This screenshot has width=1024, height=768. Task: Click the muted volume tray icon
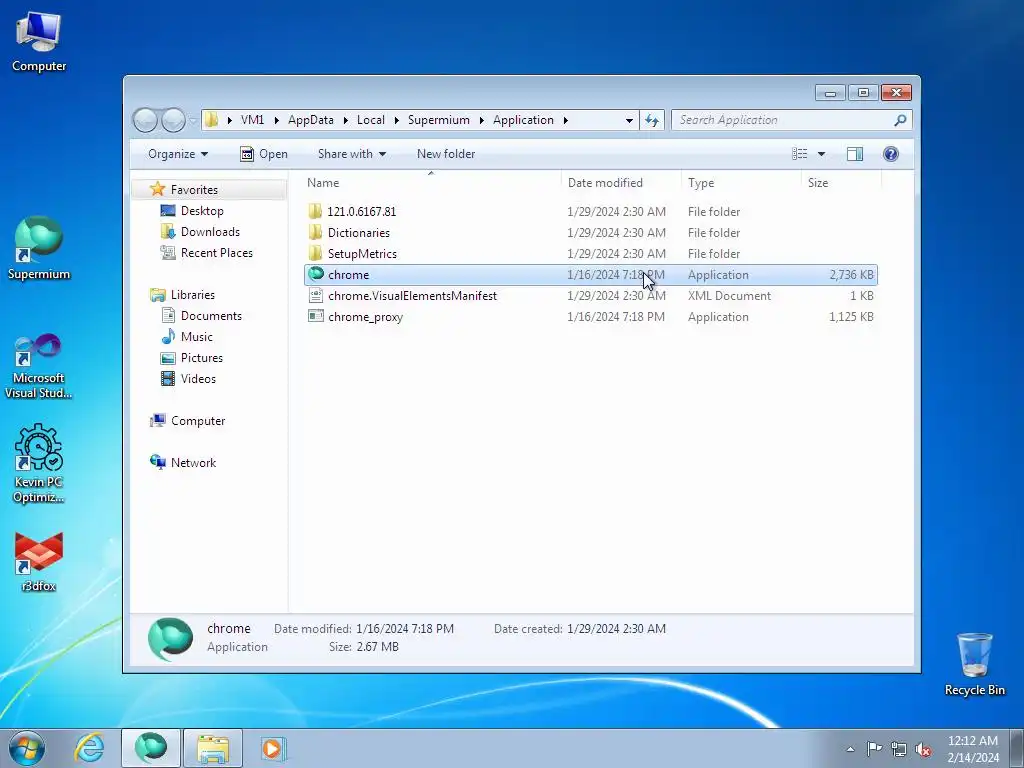[923, 749]
